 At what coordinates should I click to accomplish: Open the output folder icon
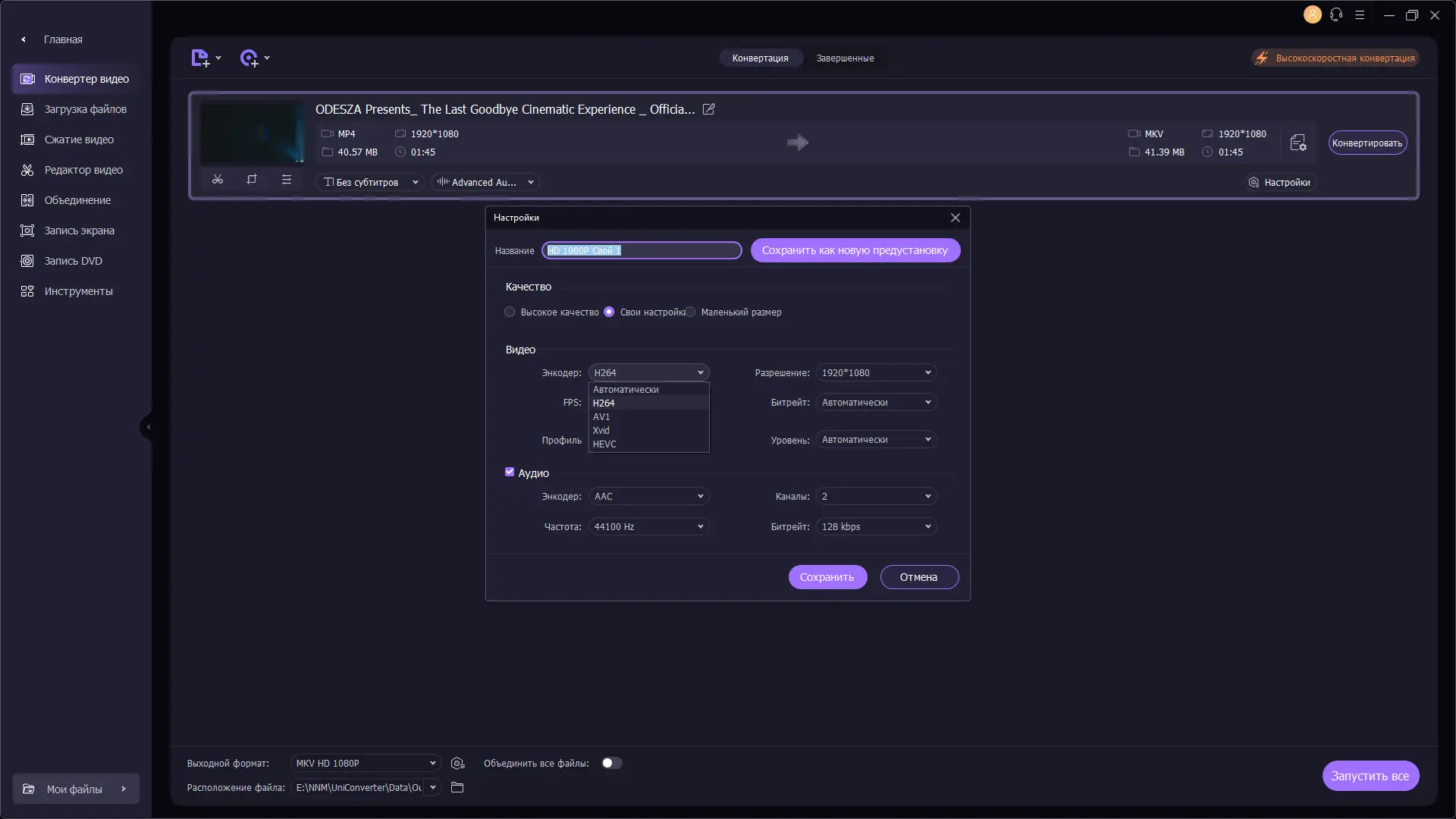[457, 787]
